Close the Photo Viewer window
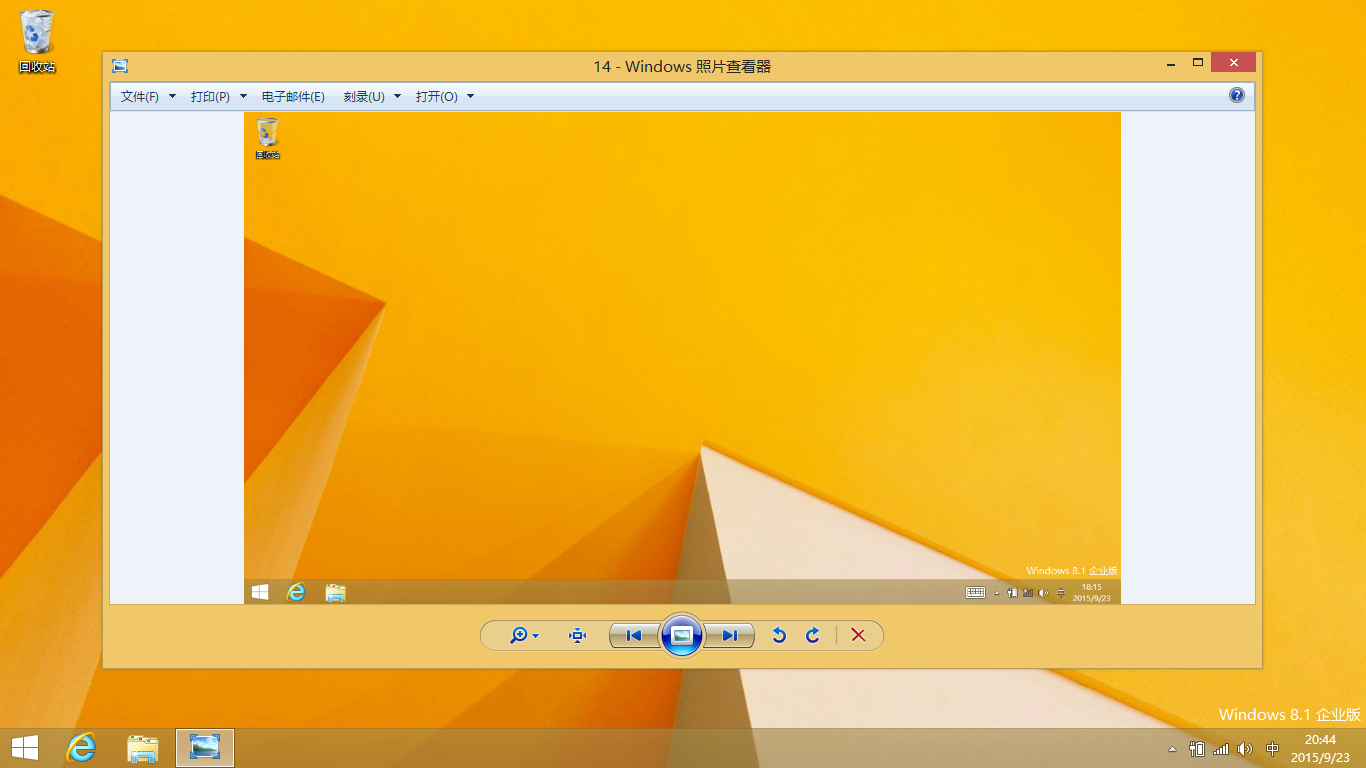The image size is (1366, 768). coord(1233,63)
